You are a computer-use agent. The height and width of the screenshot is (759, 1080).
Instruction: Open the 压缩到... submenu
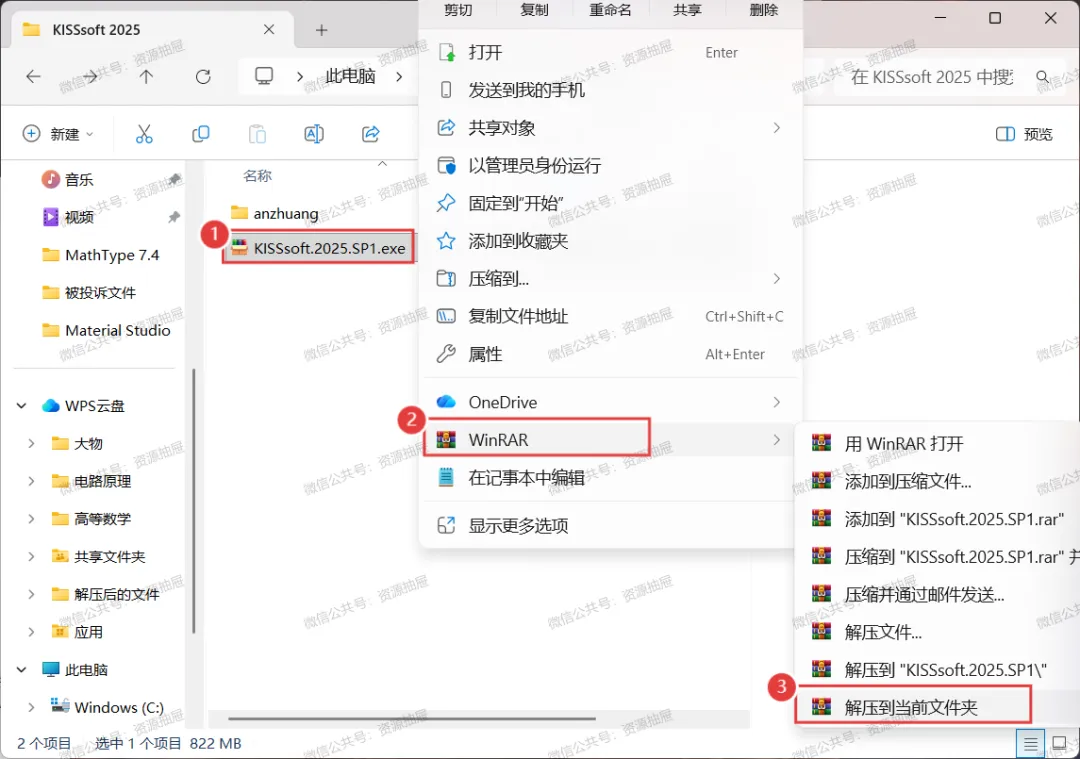pos(610,279)
